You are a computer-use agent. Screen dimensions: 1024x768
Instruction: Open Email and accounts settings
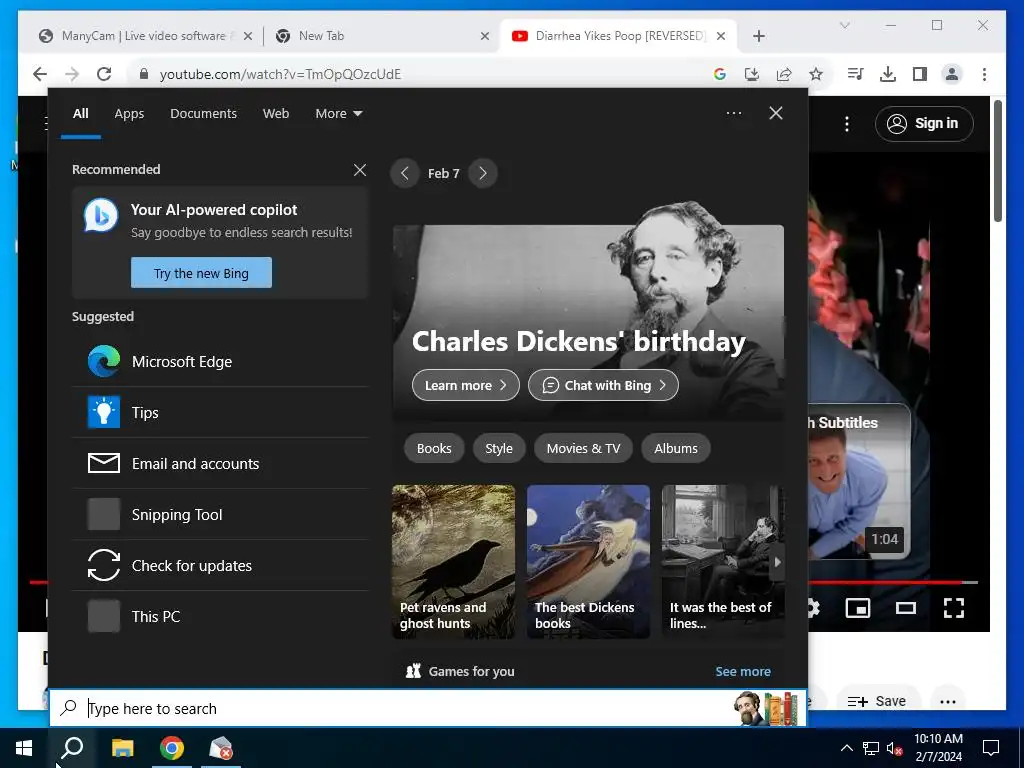coord(220,464)
